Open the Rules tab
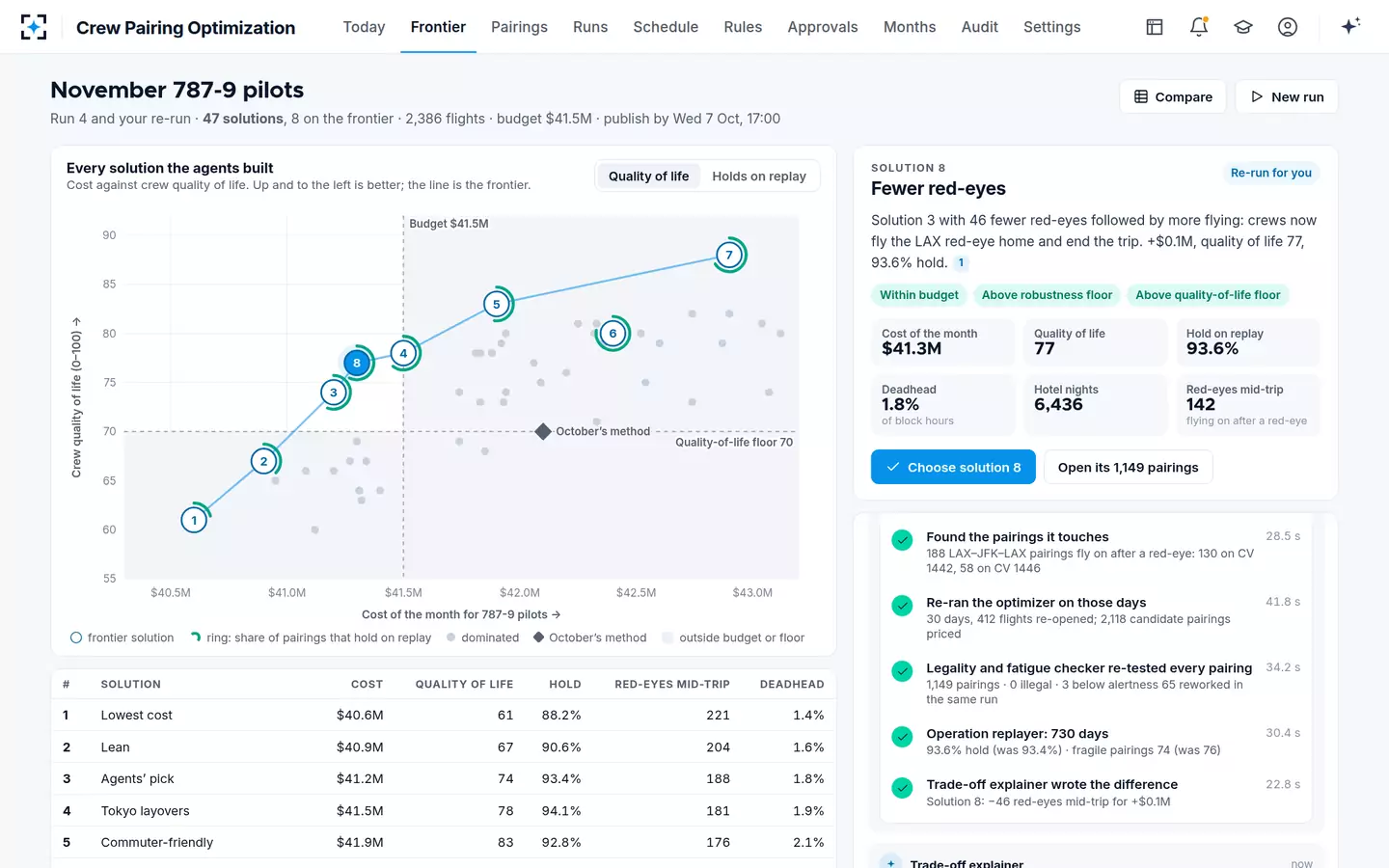 (x=743, y=27)
